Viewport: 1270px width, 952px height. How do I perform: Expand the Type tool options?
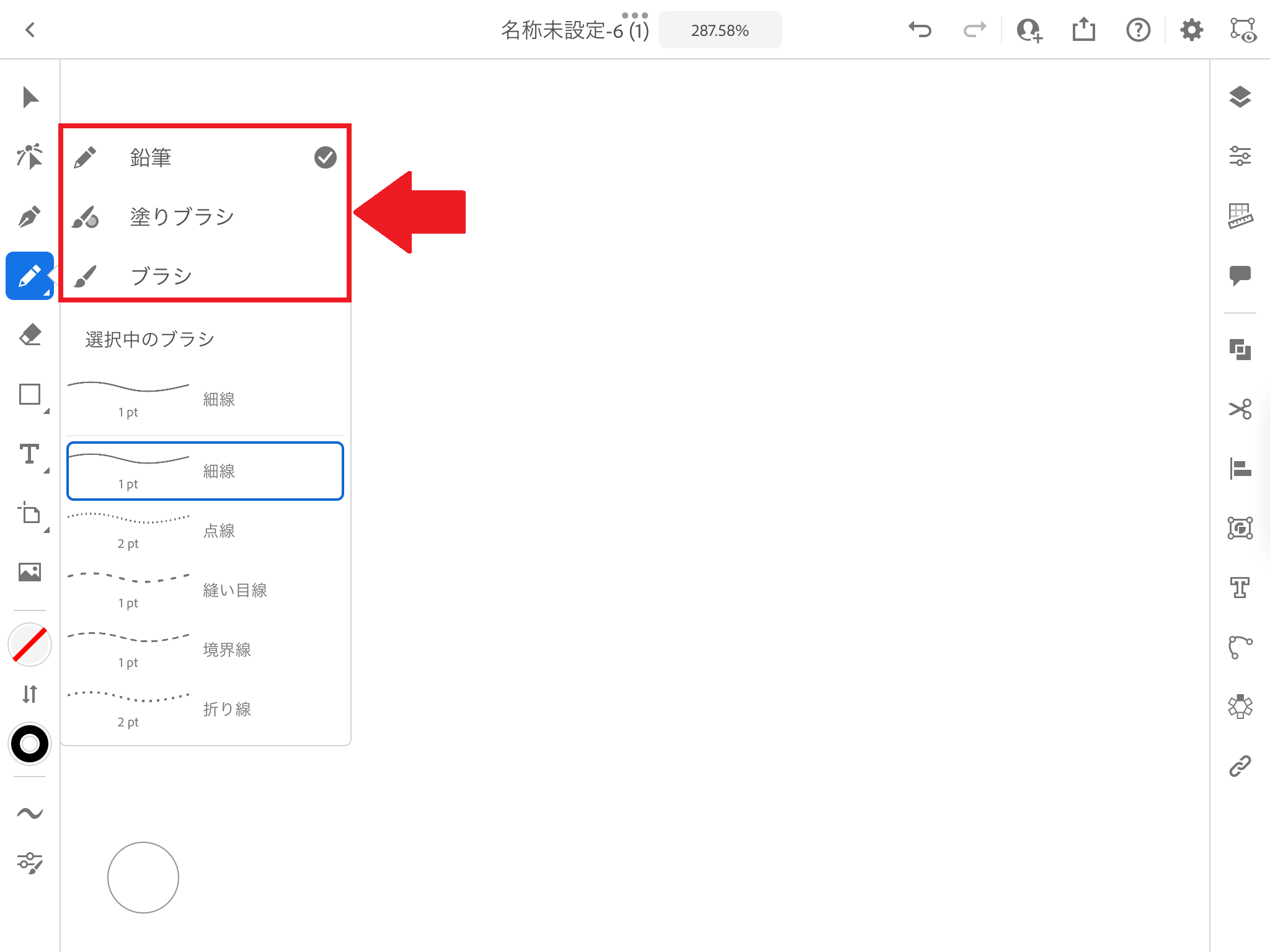coord(30,455)
